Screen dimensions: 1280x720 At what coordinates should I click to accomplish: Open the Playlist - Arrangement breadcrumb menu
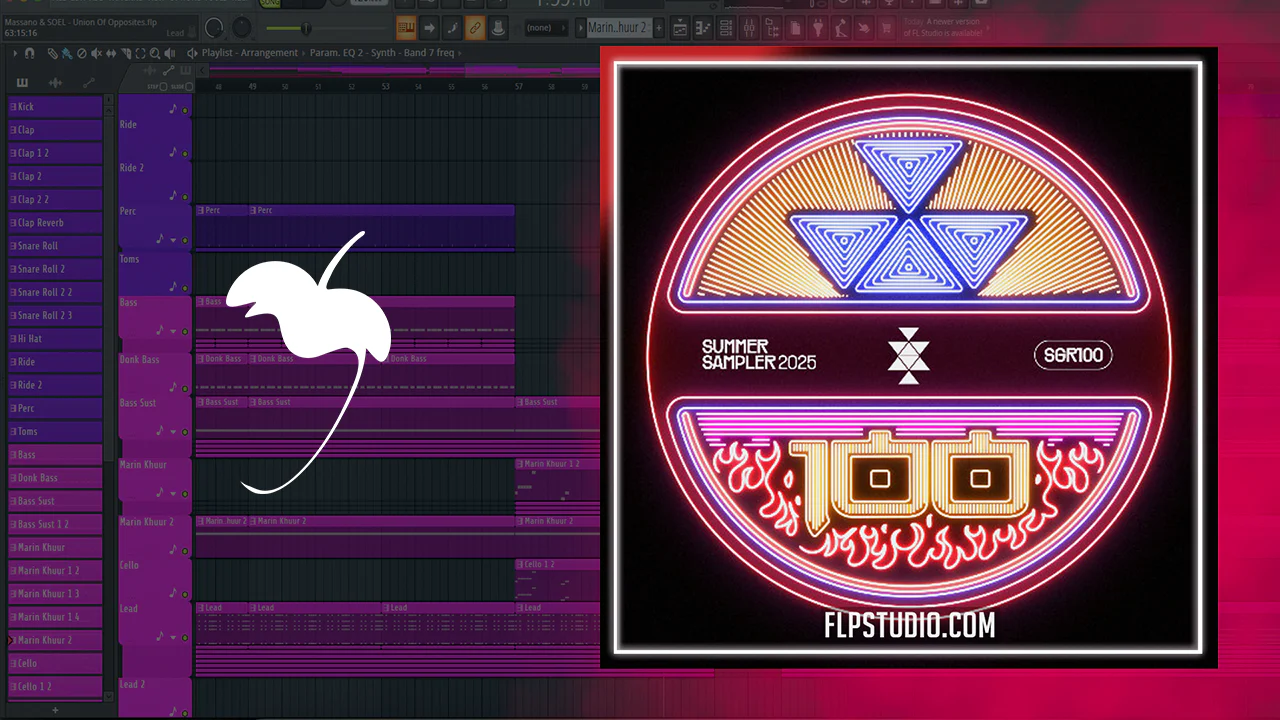[x=250, y=53]
